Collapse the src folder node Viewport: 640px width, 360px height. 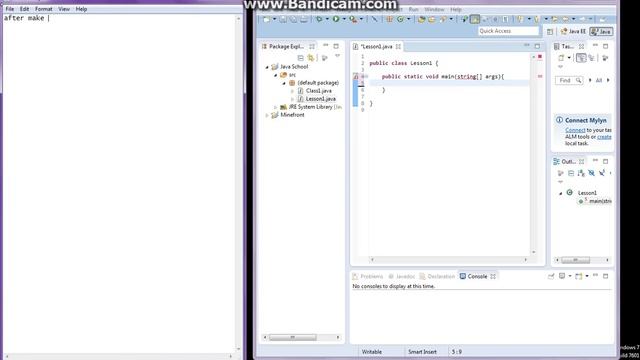276,75
